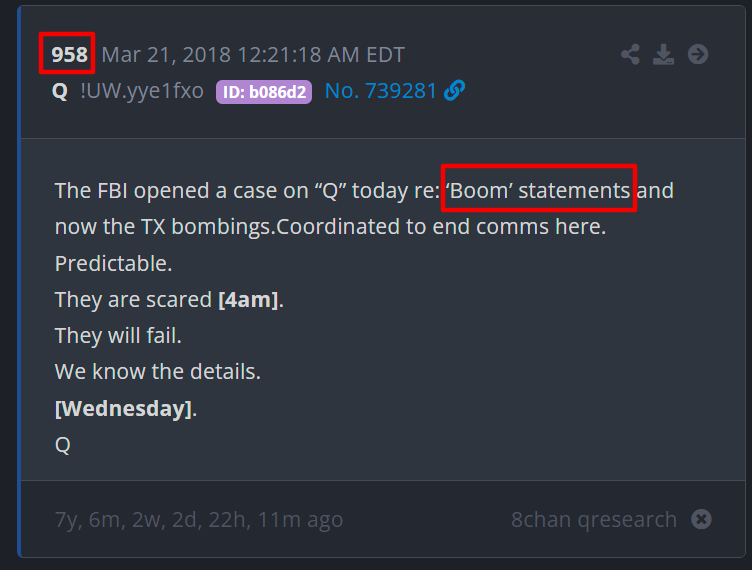Click the relative time ago text
This screenshot has width=752, height=570.
[199, 519]
